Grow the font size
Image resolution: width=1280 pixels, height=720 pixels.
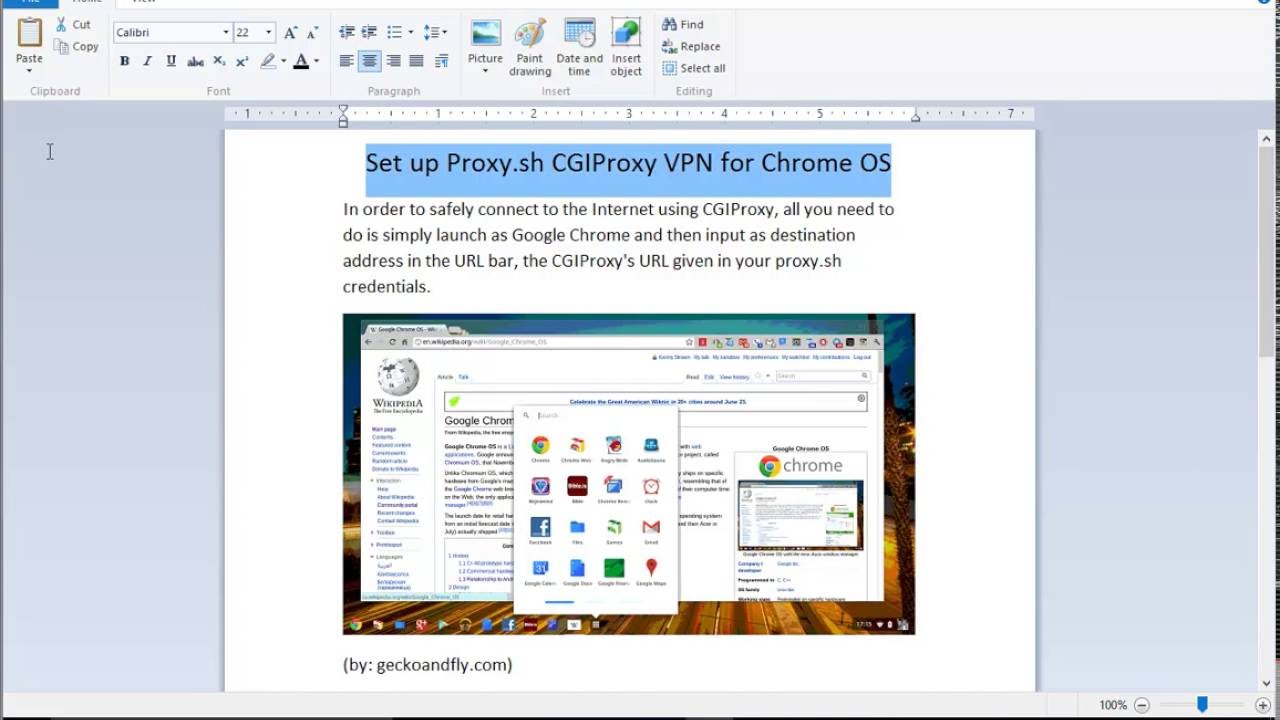tap(290, 33)
